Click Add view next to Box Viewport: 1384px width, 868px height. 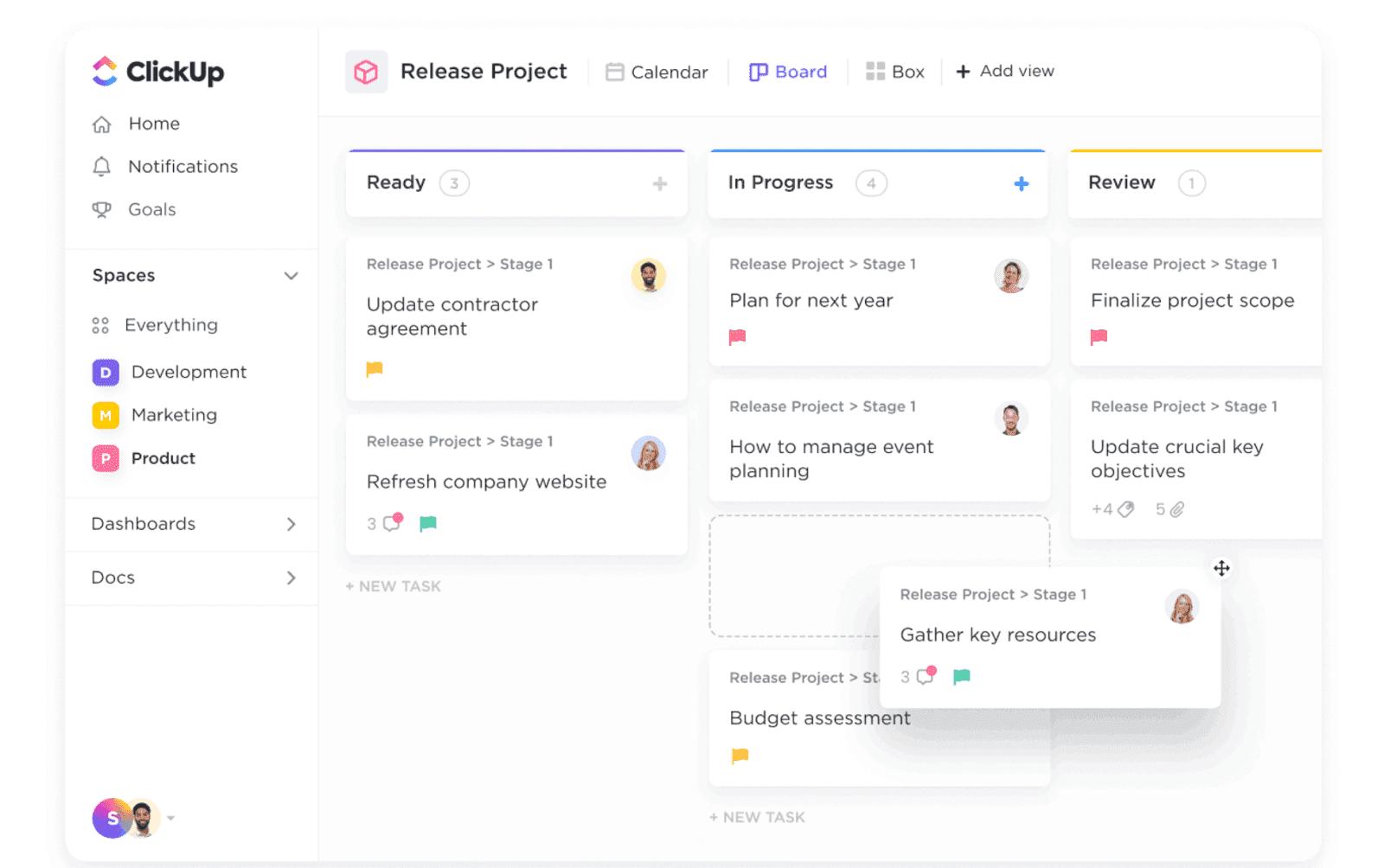(1005, 71)
